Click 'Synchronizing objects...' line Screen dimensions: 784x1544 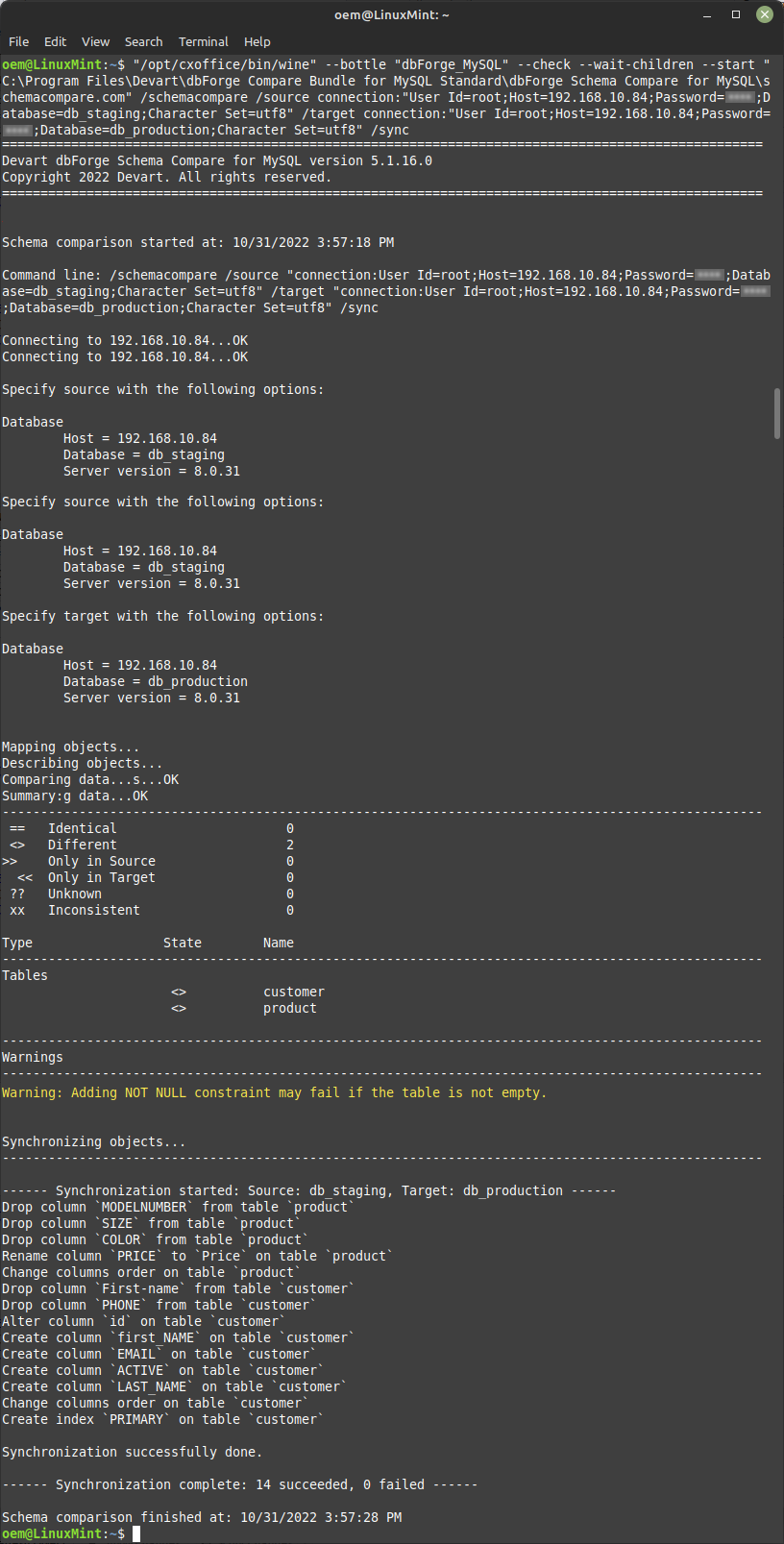click(x=94, y=1141)
